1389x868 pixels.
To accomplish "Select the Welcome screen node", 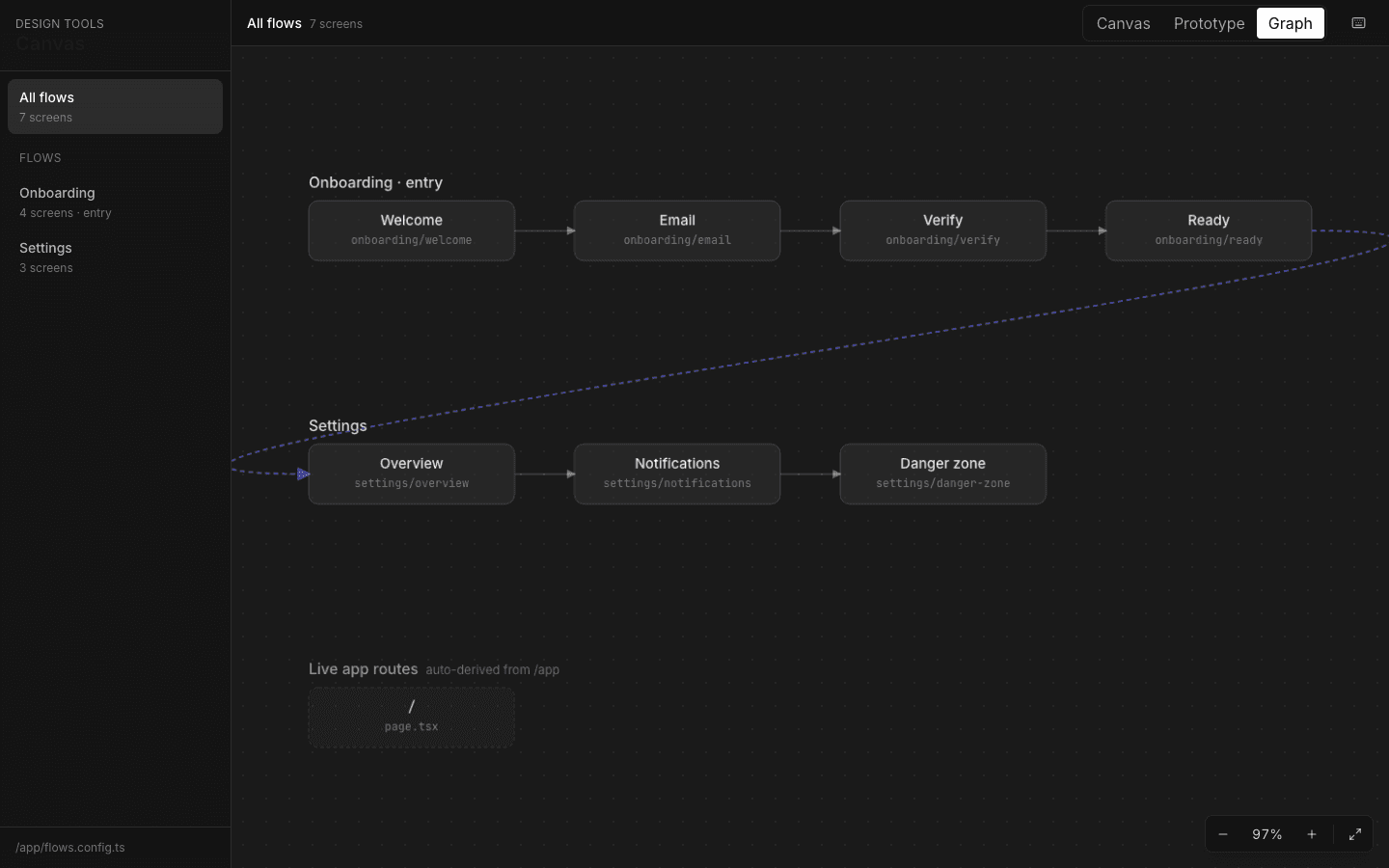I will 412,231.
